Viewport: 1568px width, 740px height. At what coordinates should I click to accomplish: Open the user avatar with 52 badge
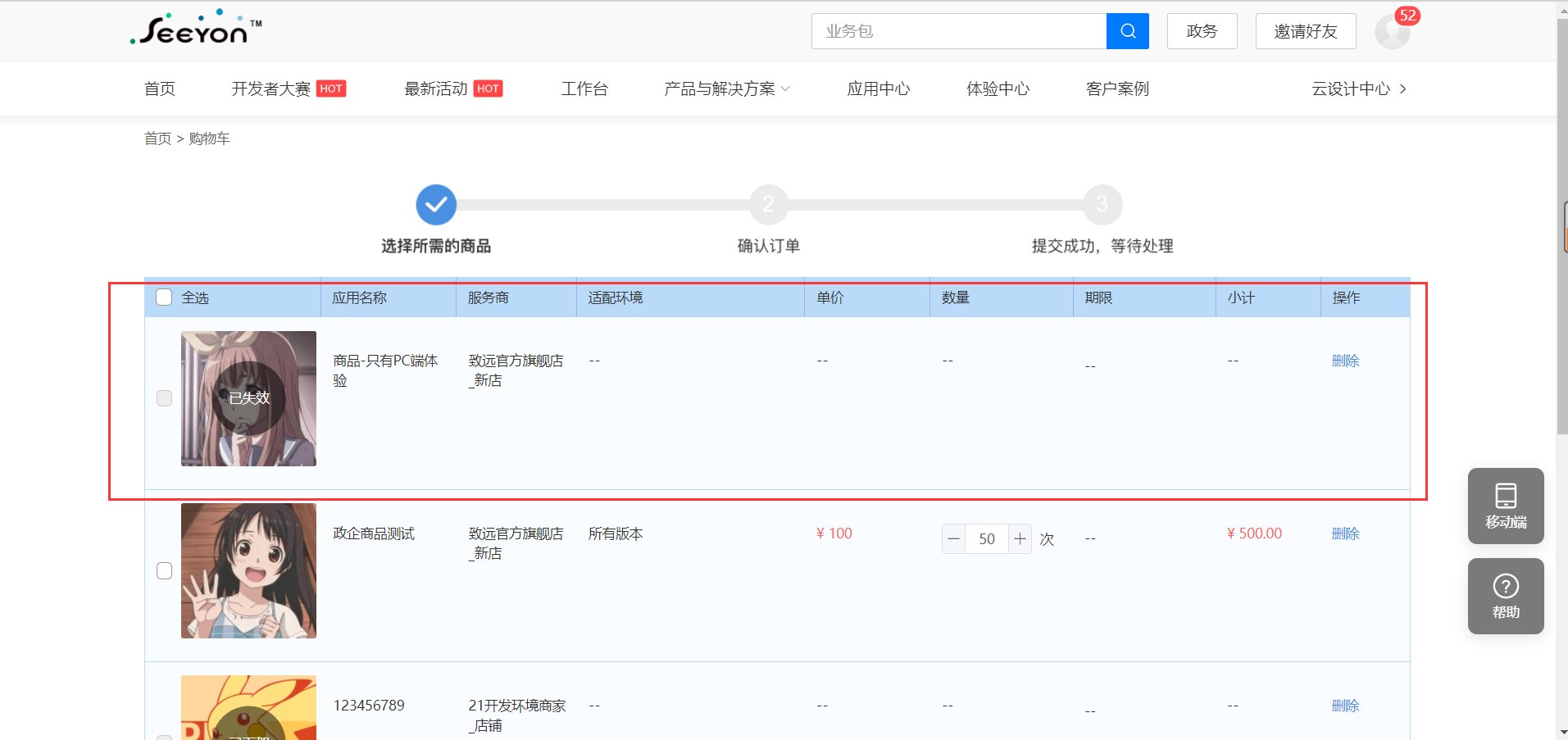pos(1392,32)
